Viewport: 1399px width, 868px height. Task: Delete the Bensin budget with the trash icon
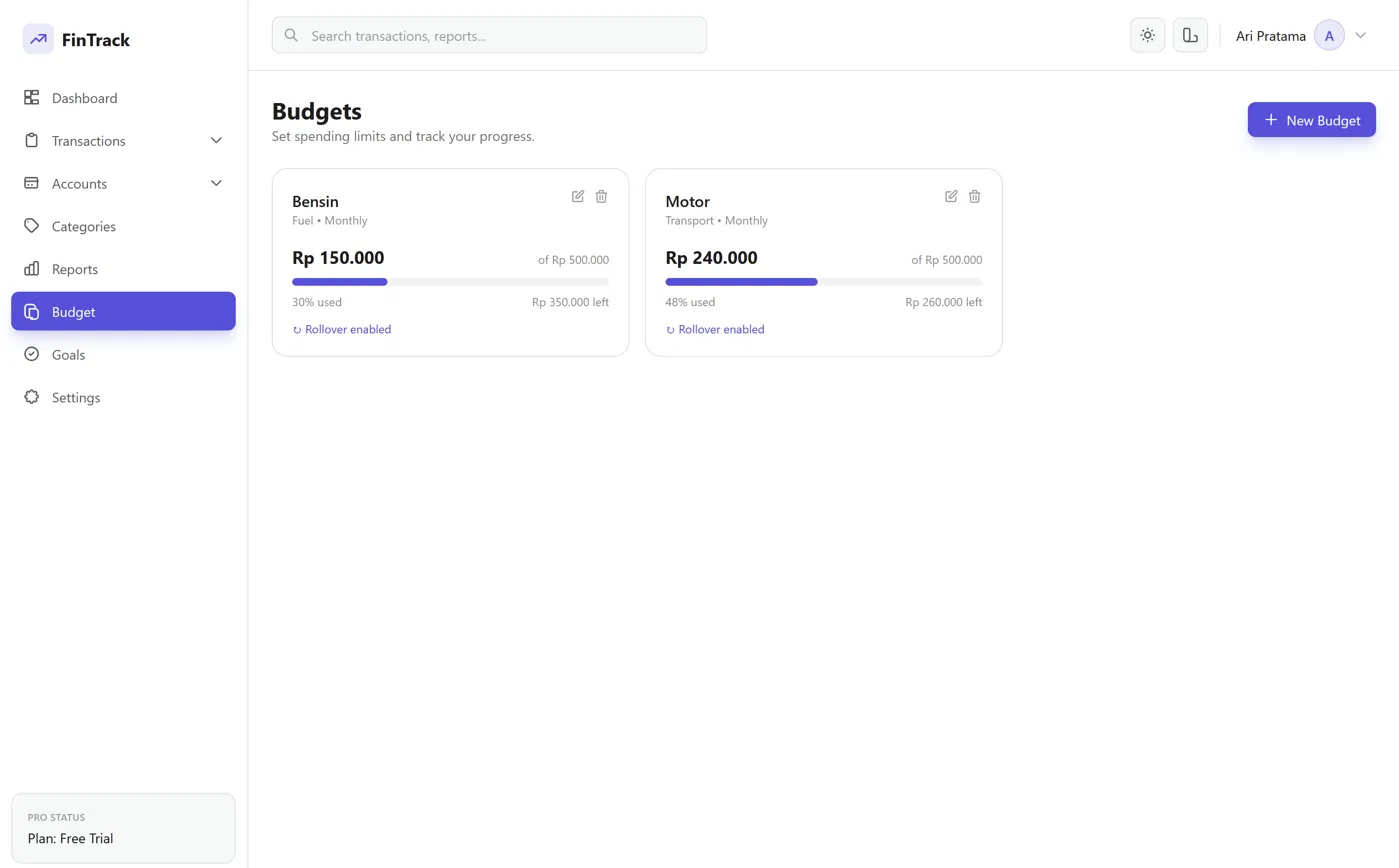(x=601, y=196)
